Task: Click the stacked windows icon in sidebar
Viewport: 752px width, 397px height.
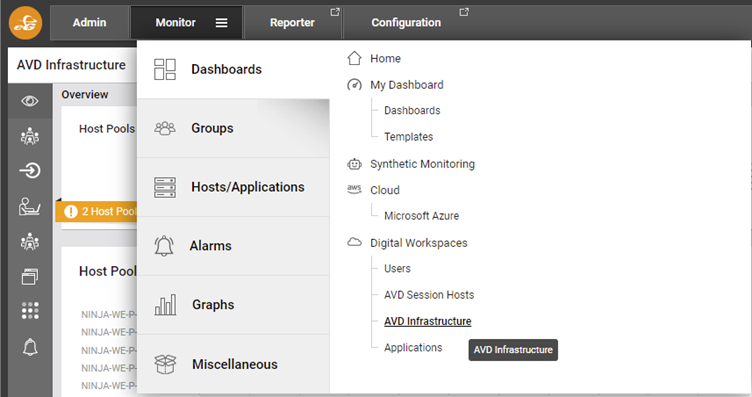Action: tap(30, 276)
